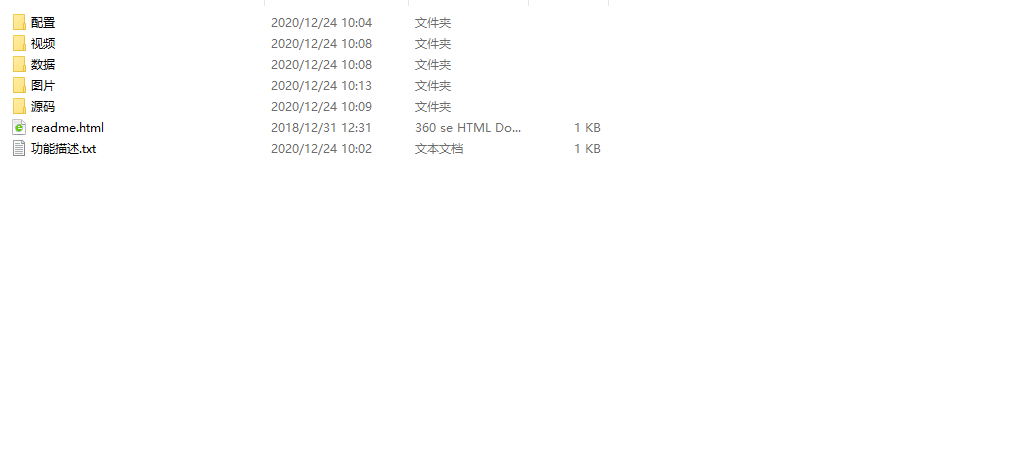
Task: Click the 文本文档 type cell
Action: click(x=439, y=149)
